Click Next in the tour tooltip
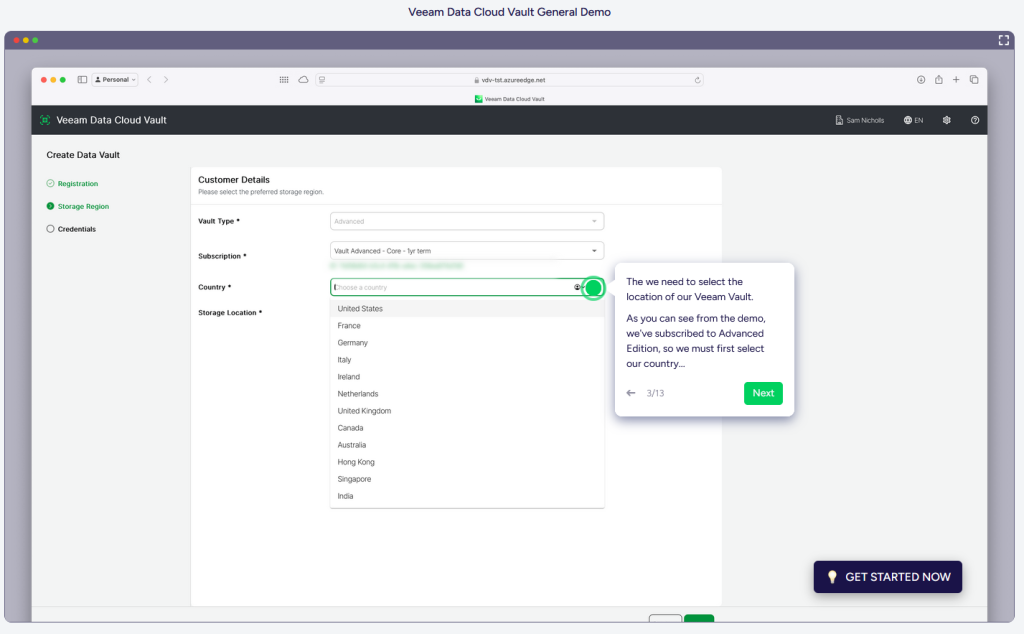Screen dimensions: 1024x634 [x=763, y=393]
